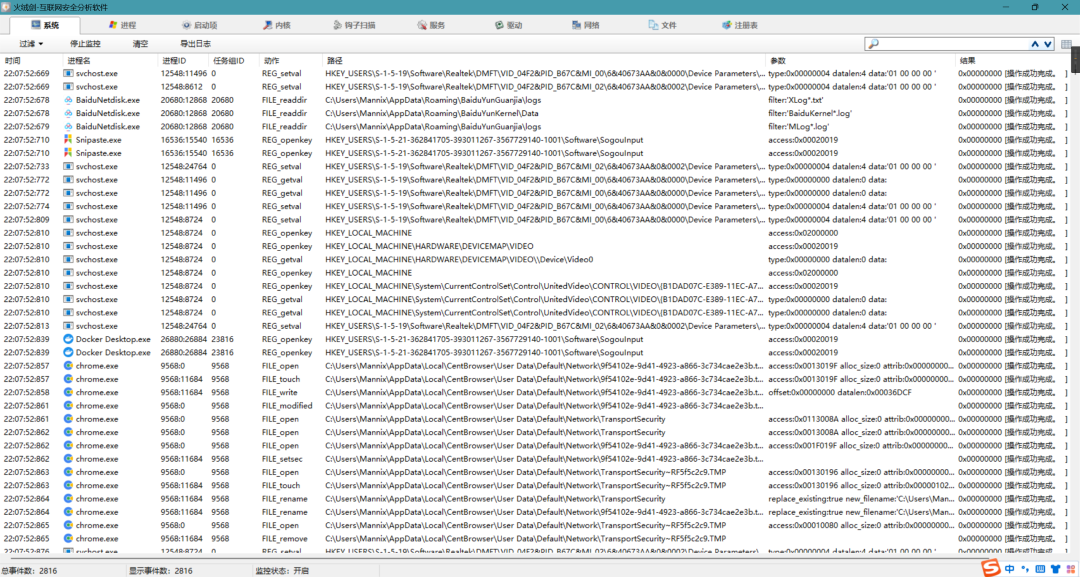Viewport: 1080px width, 577px height.
Task: Click svchost icon in the 22:07:52:809 row
Action: pyautogui.click(x=69, y=220)
